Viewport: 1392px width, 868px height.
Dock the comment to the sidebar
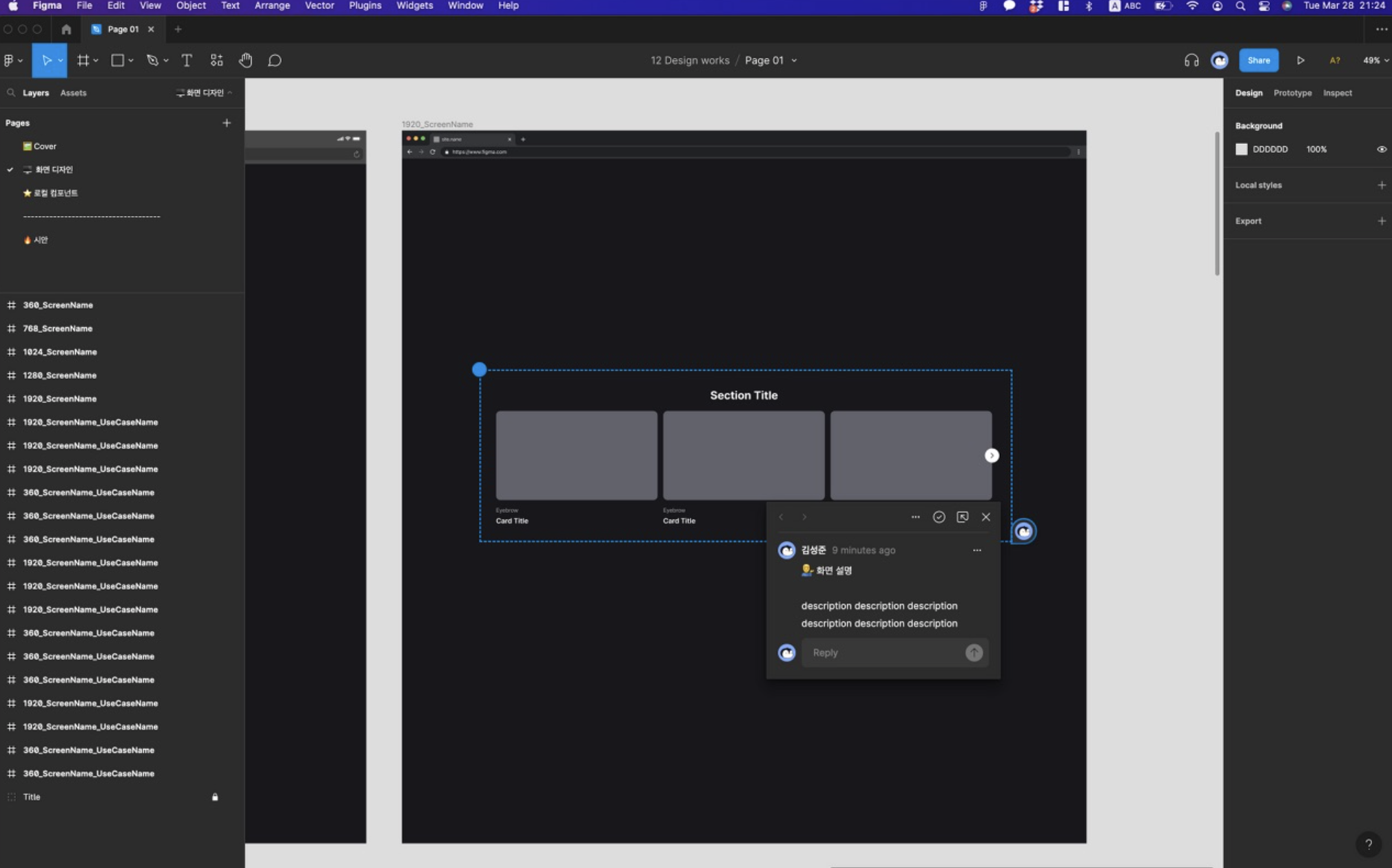(962, 517)
